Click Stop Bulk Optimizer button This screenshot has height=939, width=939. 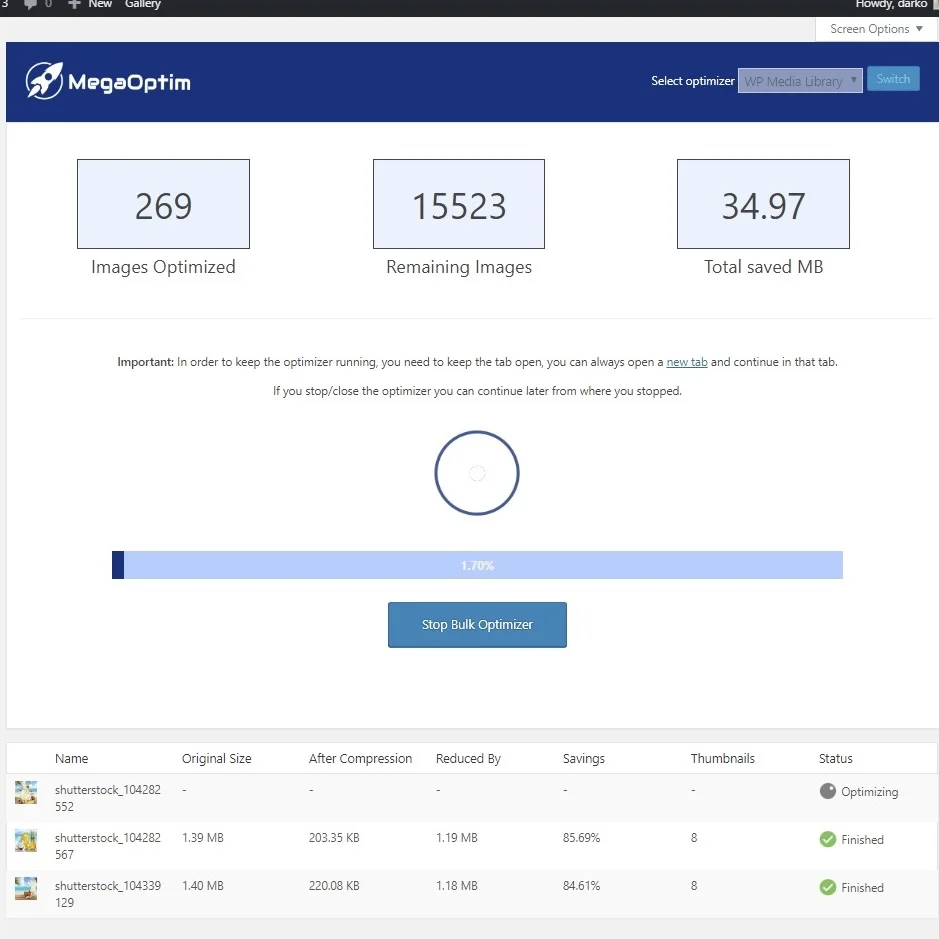tap(477, 625)
